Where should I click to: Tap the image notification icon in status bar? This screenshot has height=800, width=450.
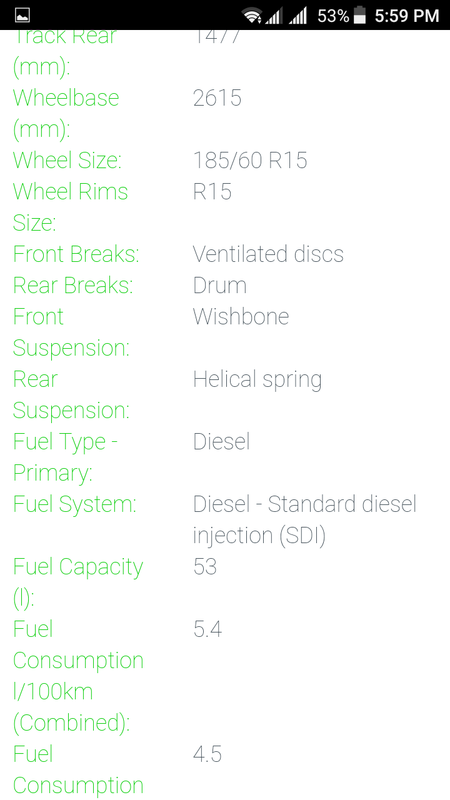click(x=22, y=15)
